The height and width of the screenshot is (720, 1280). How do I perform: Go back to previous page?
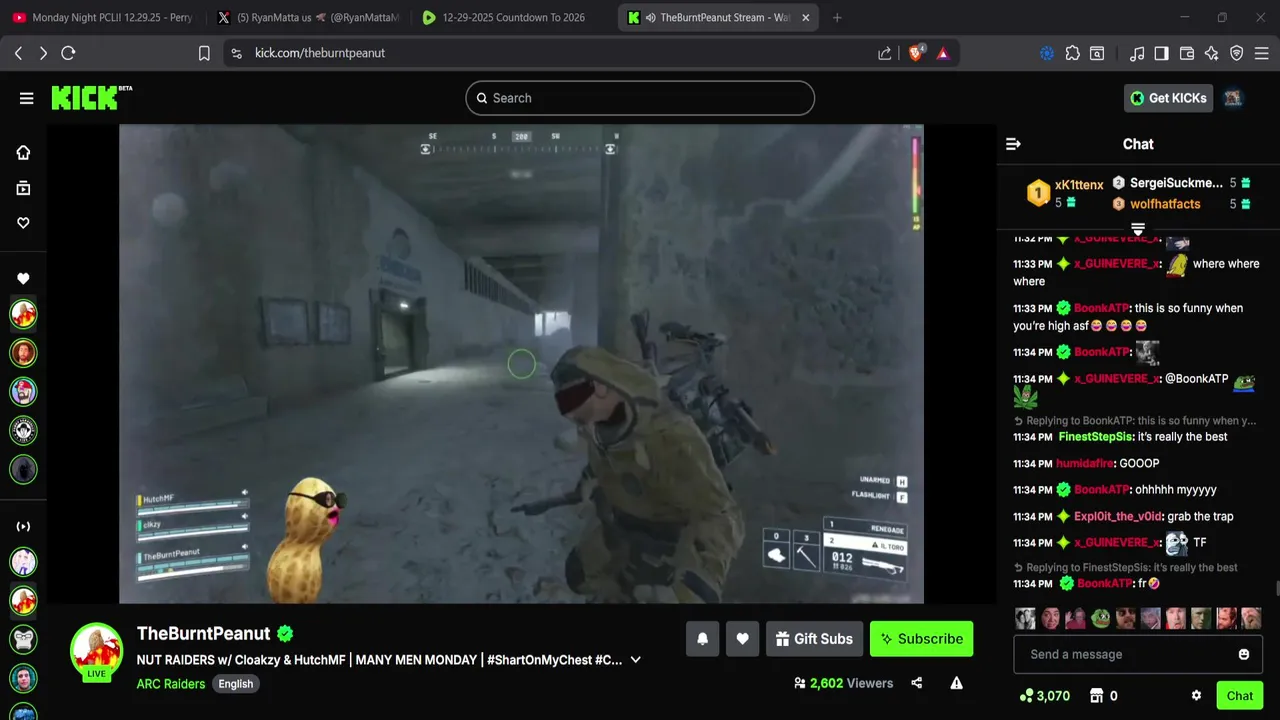(18, 53)
